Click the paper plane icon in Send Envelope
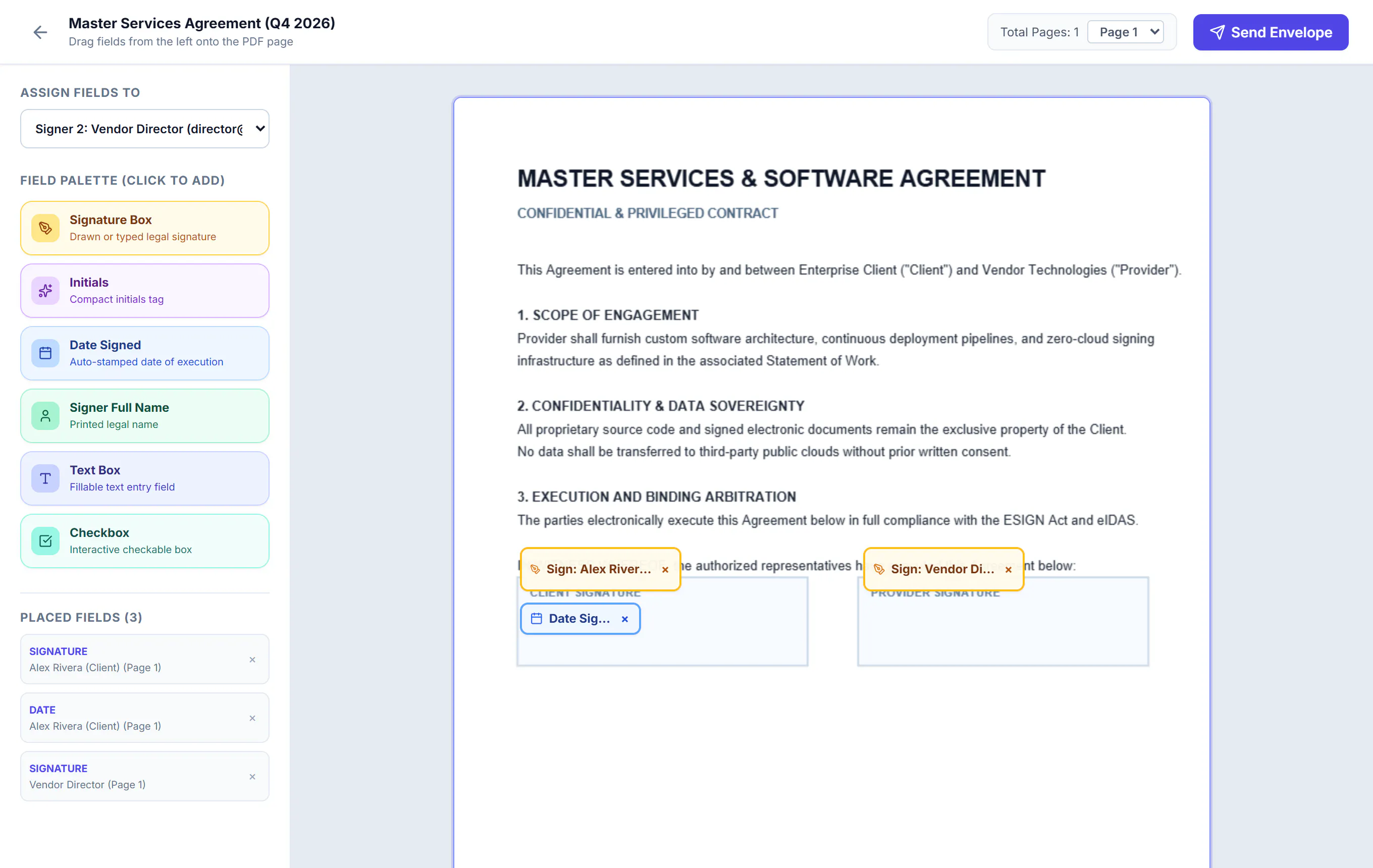The width and height of the screenshot is (1373, 868). coord(1217,32)
